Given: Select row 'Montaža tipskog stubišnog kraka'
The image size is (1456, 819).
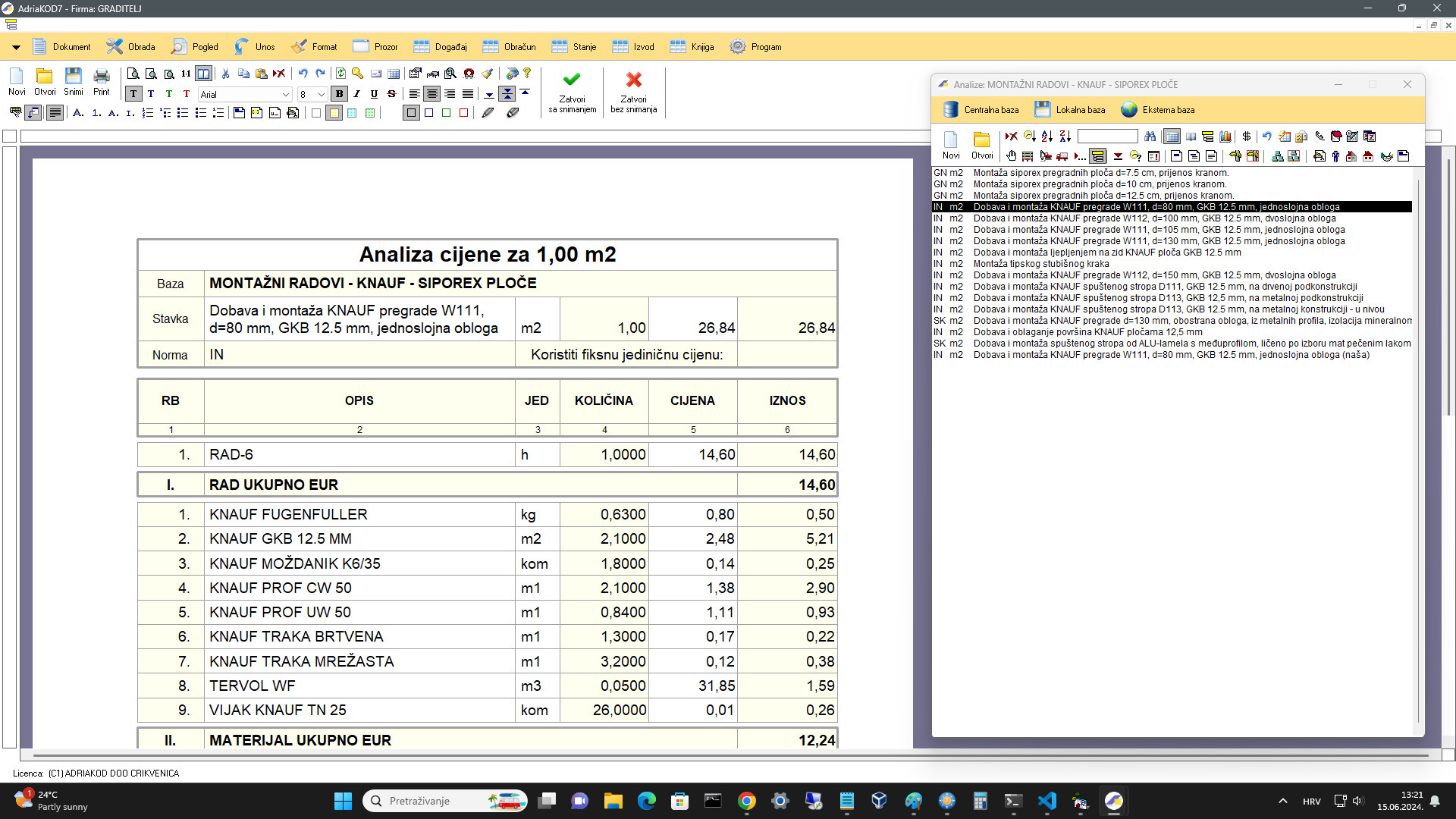Looking at the screenshot, I should click(x=1172, y=264).
